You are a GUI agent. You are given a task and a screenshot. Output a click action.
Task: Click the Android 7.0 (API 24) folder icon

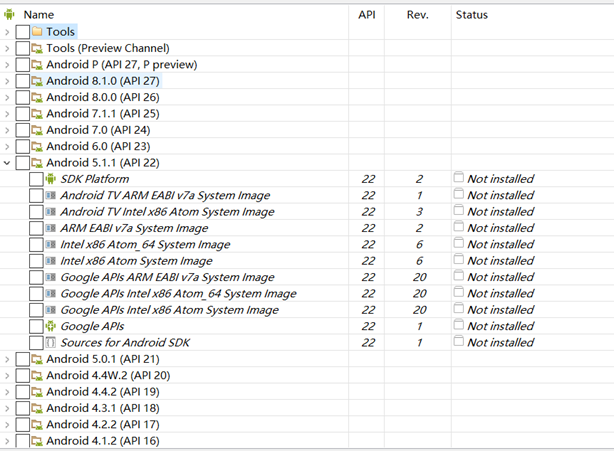click(37, 130)
